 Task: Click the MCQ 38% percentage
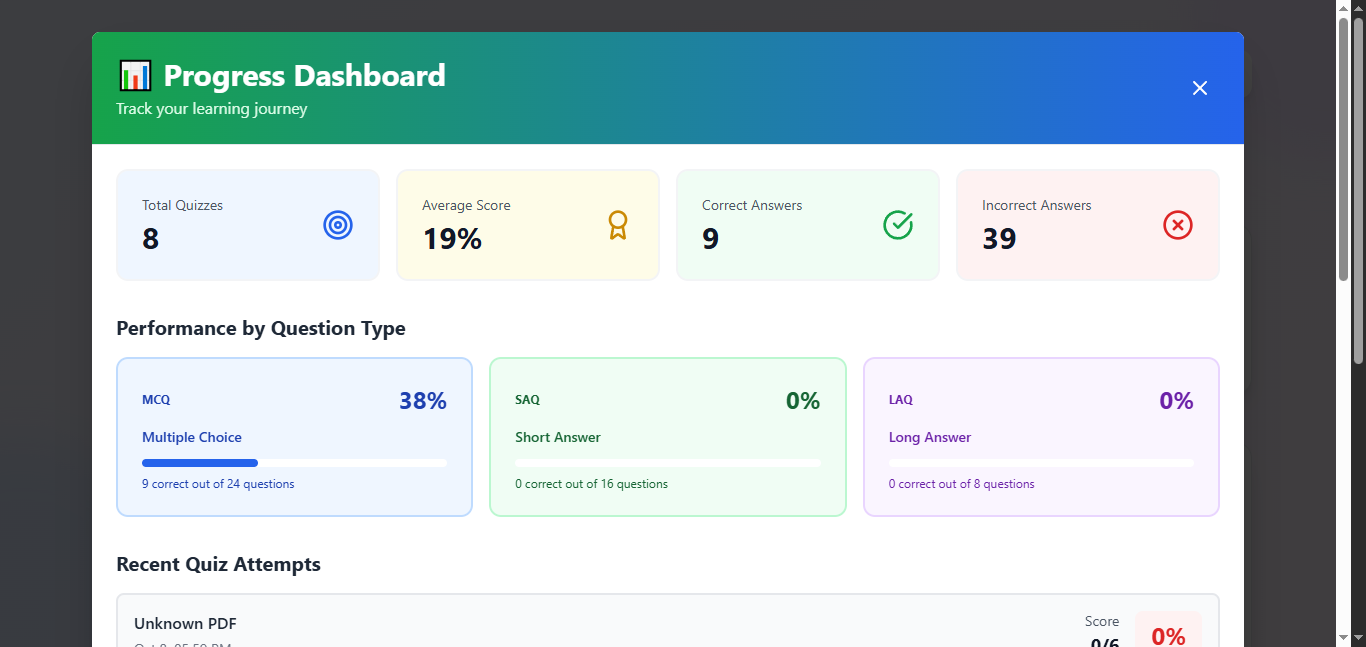point(423,401)
